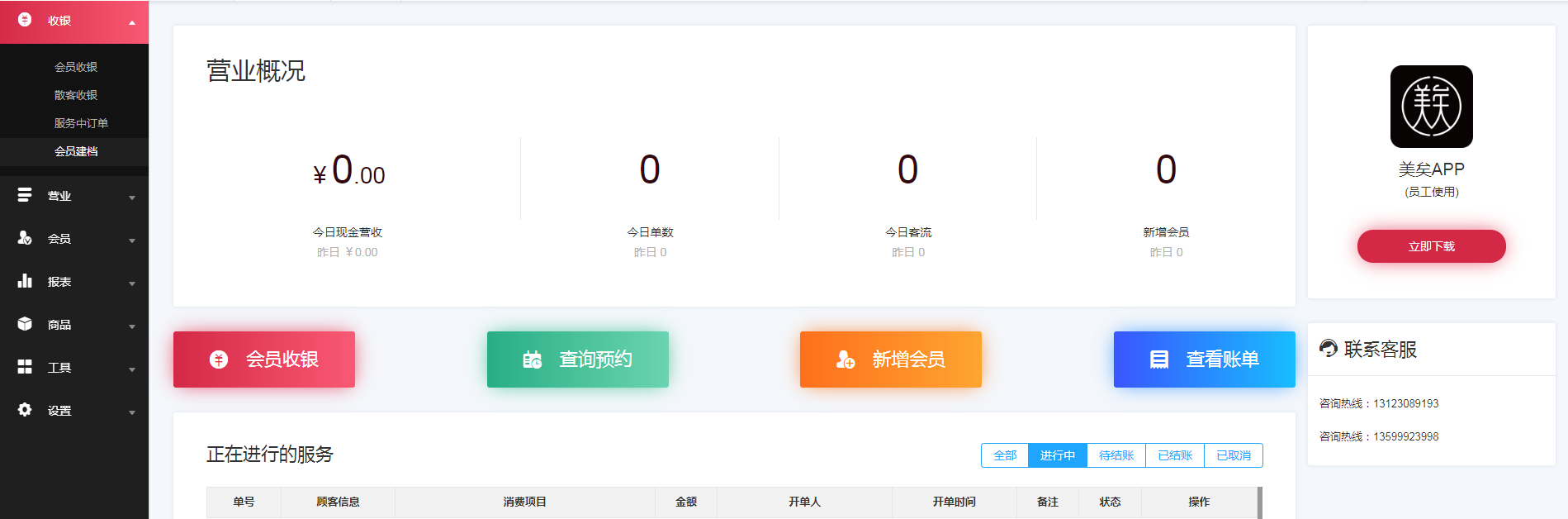Click the 营业 list icon in sidebar
The image size is (1568, 519).
click(25, 194)
